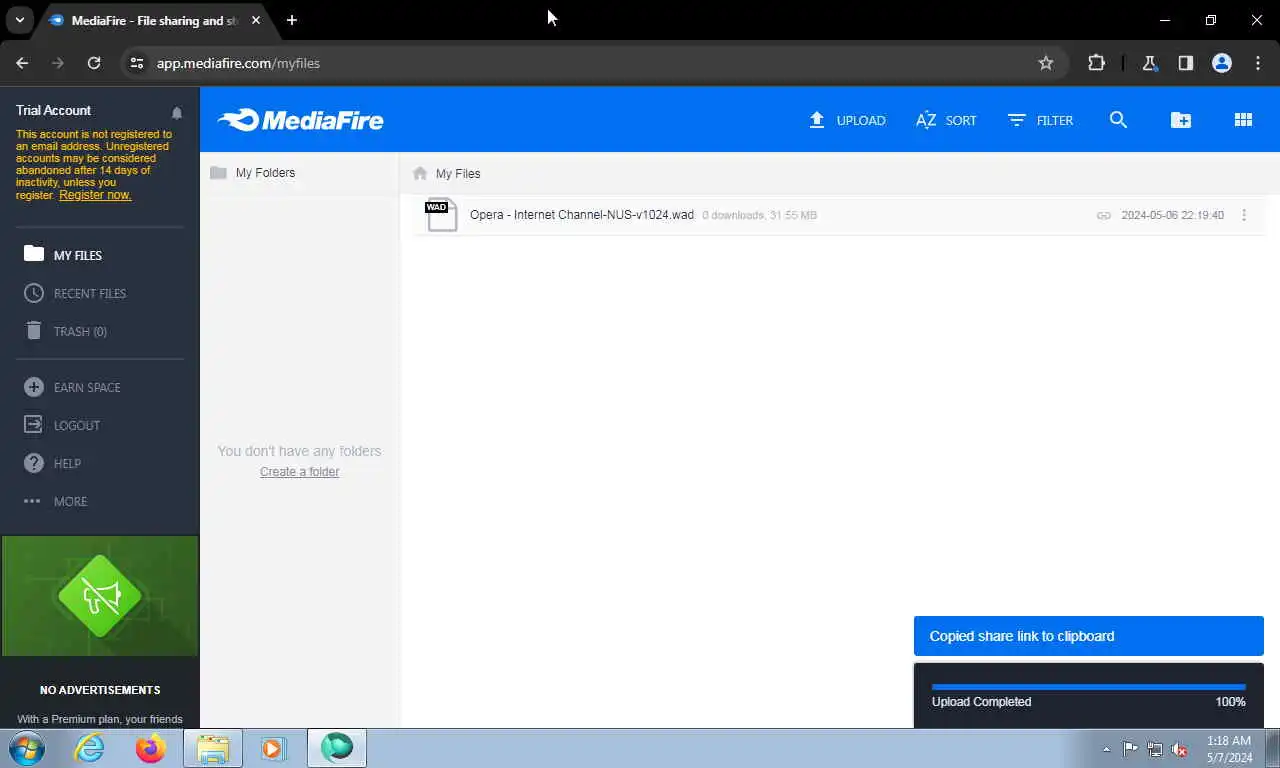
Task: Open a new browser tab
Action: point(292,20)
